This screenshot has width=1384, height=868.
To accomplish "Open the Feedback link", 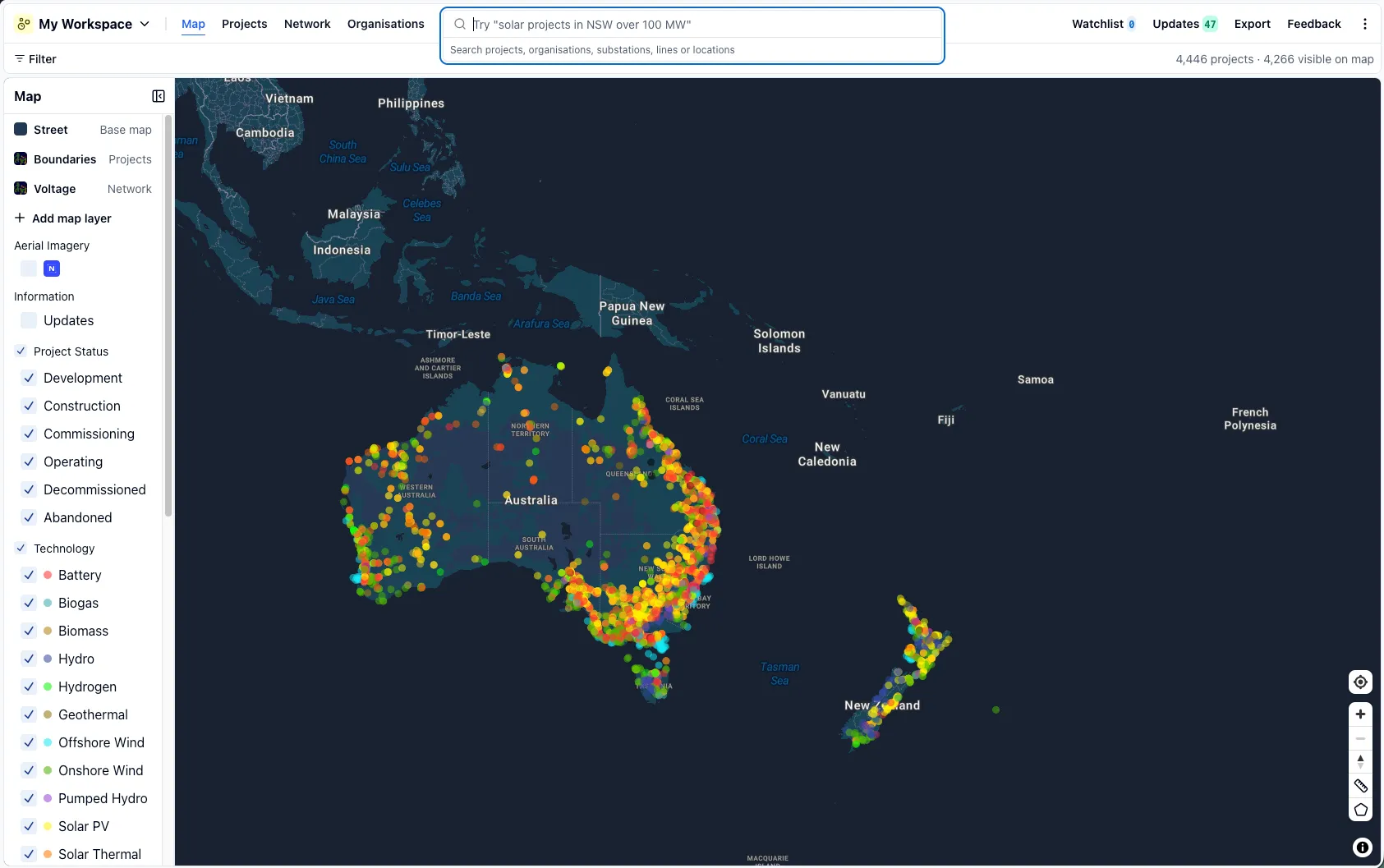I will pyautogui.click(x=1314, y=24).
